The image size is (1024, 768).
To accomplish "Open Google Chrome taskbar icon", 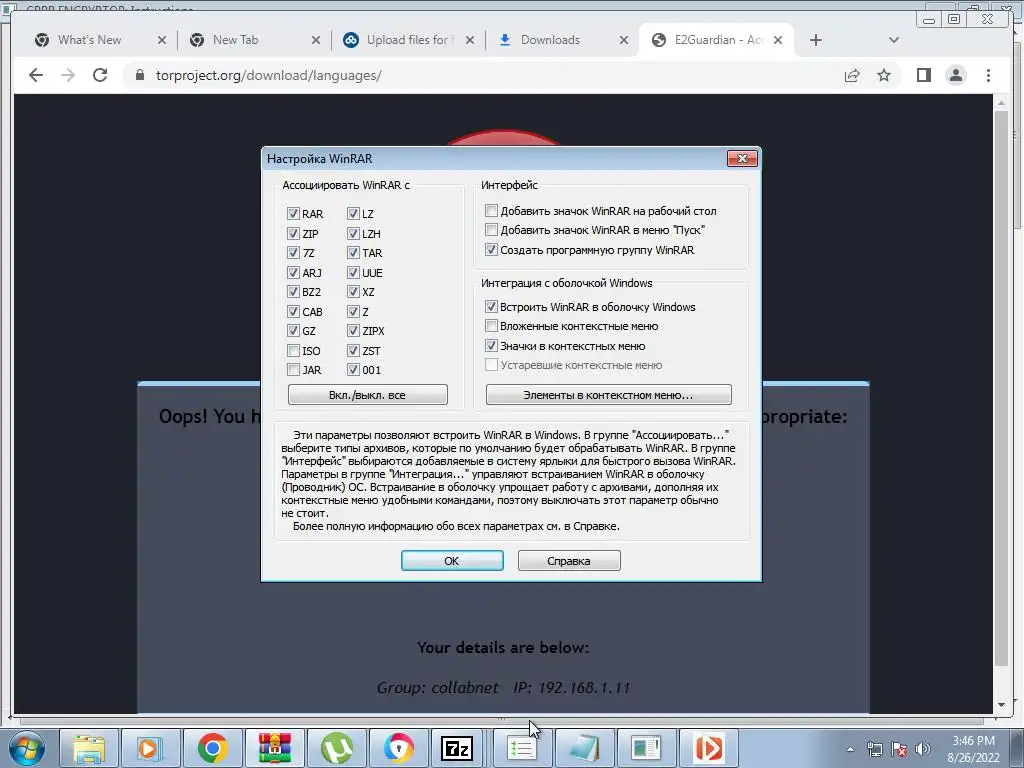I will pyautogui.click(x=212, y=748).
